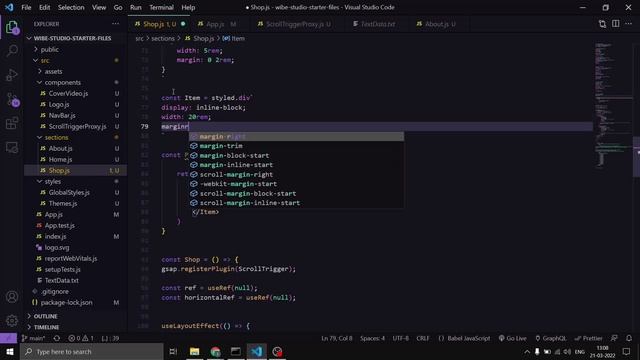
Task: Choose the -webkit-margin-start suggestion
Action: point(296,184)
